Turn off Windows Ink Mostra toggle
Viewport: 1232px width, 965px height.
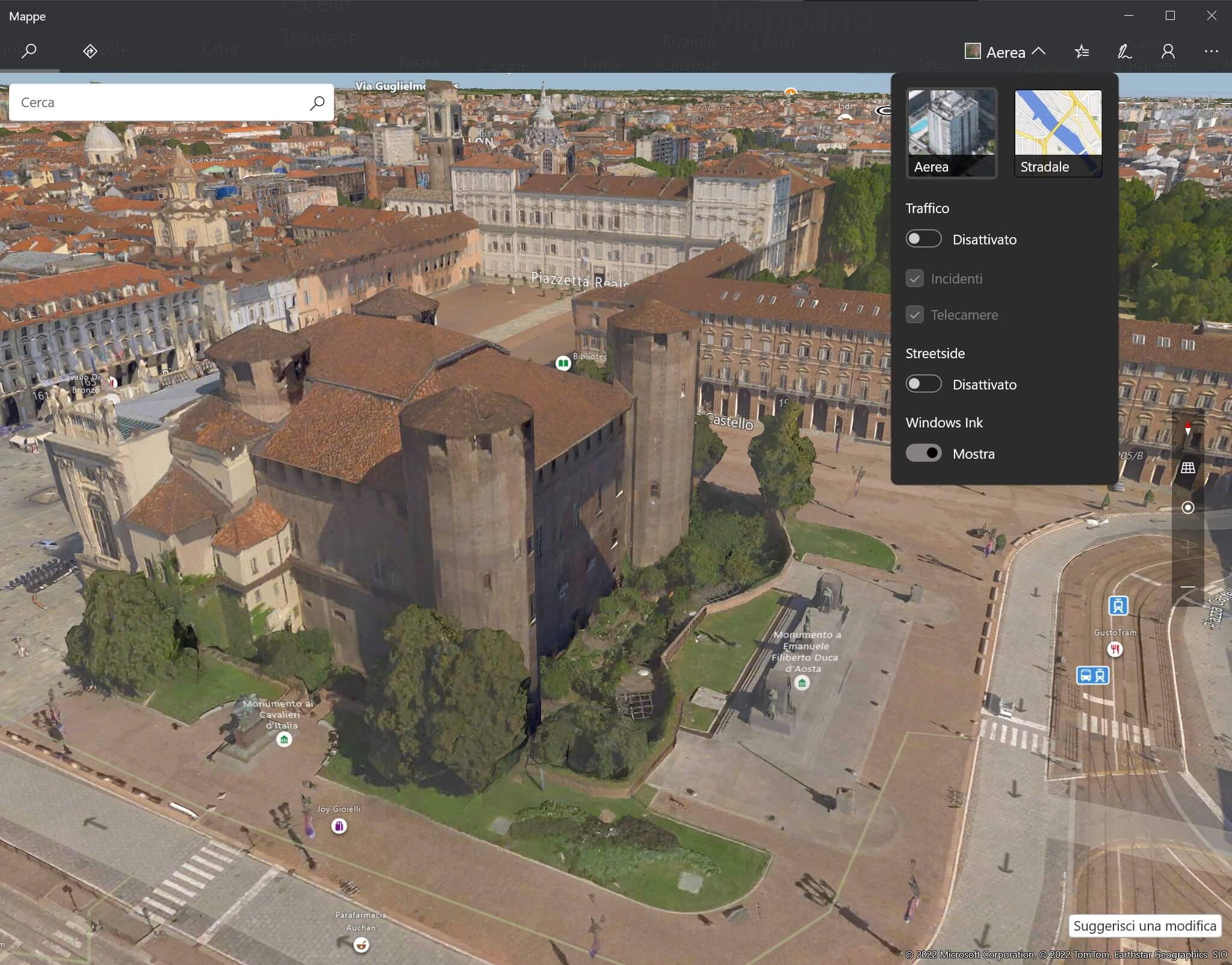[923, 453]
